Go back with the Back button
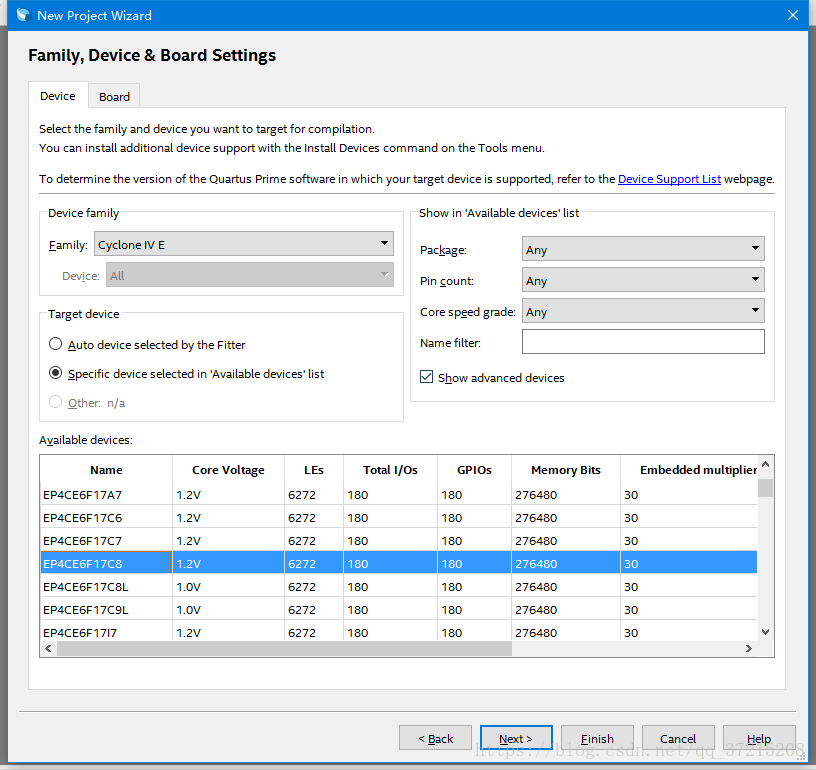 (436, 738)
